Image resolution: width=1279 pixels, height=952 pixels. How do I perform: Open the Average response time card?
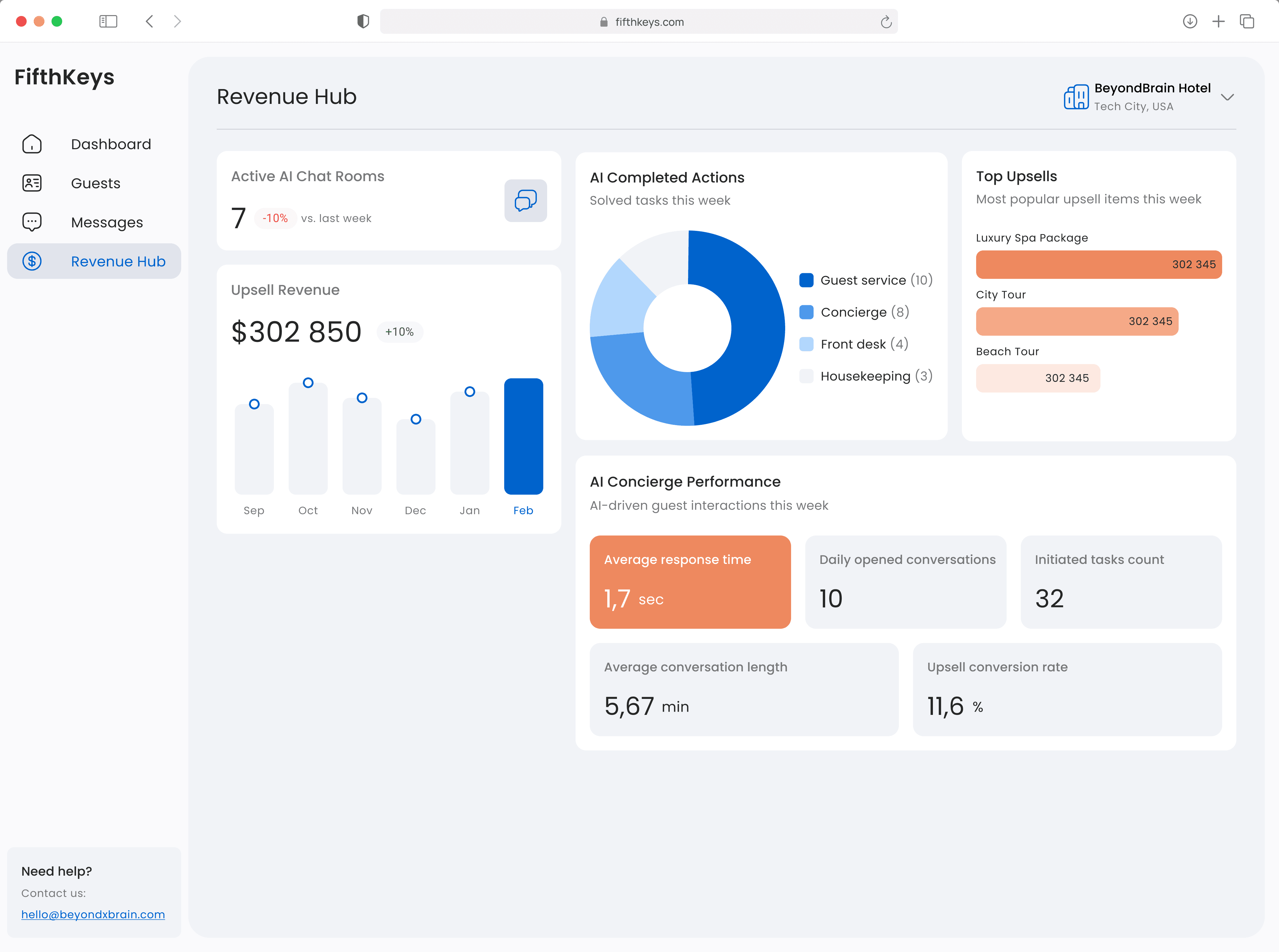click(x=690, y=582)
